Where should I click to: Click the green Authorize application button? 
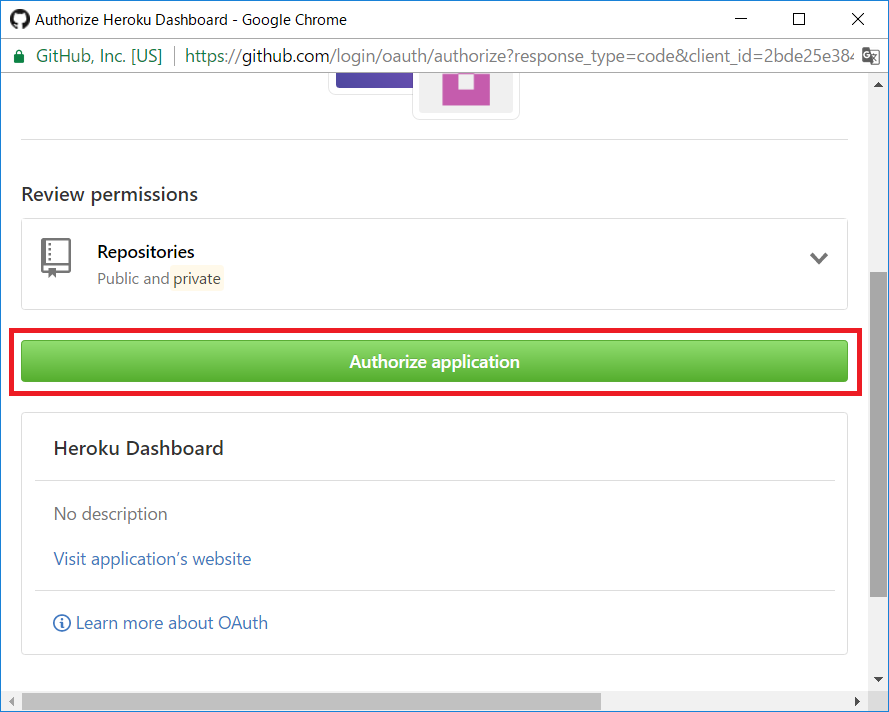click(434, 361)
